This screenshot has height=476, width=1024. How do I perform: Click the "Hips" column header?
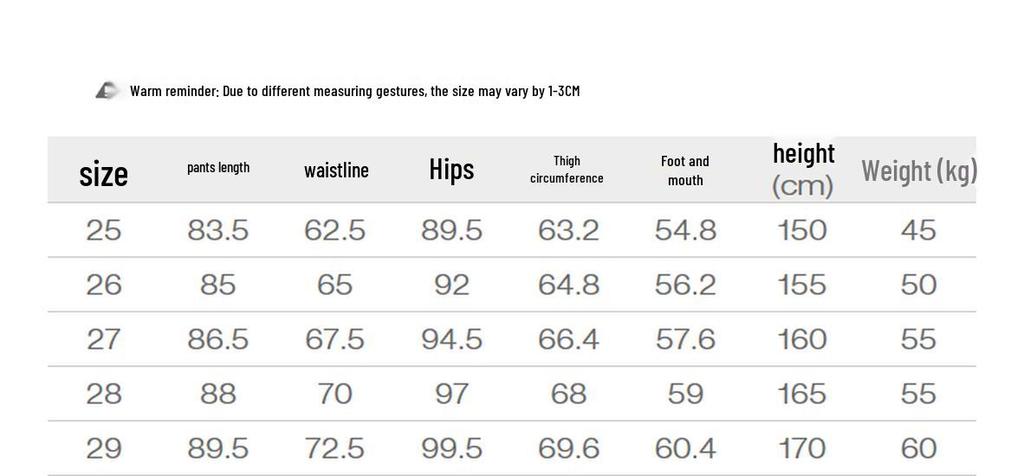point(451,169)
